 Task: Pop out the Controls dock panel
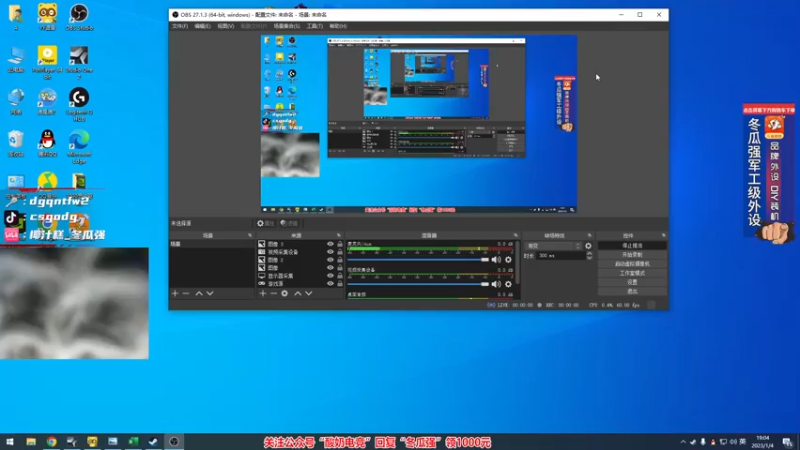click(x=663, y=235)
